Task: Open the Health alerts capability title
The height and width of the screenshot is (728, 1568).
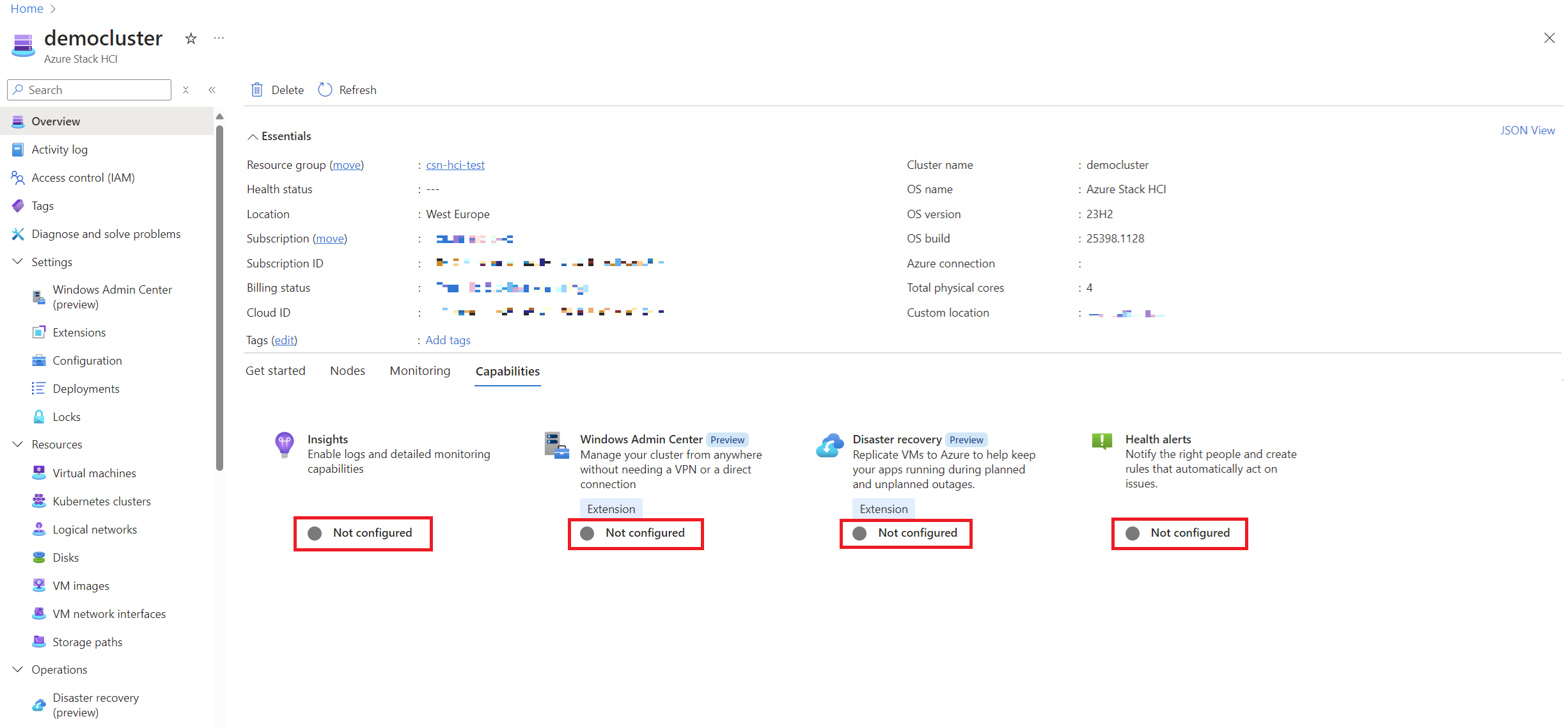Action: 1158,439
